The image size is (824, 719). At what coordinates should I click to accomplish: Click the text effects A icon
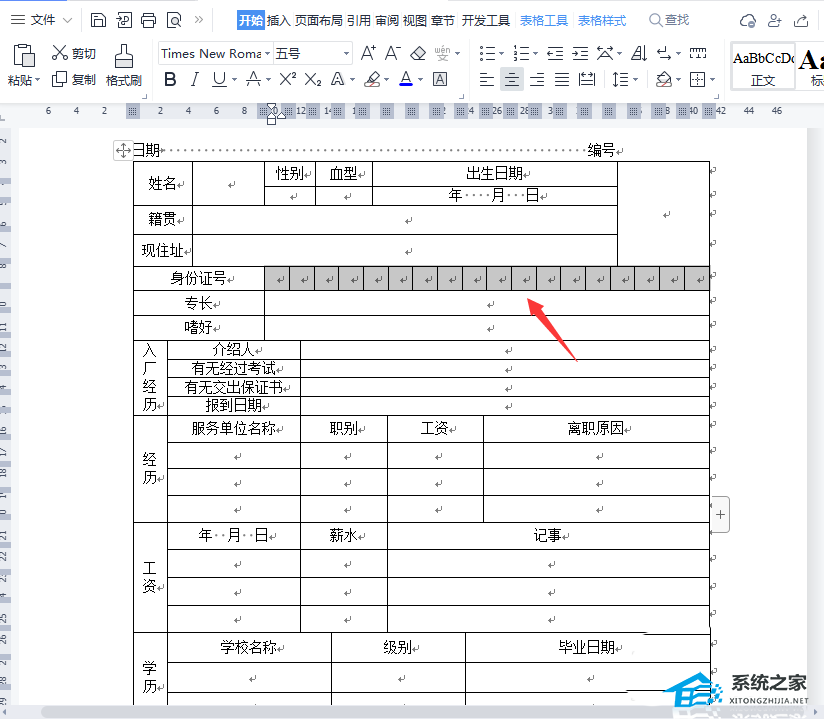click(338, 79)
